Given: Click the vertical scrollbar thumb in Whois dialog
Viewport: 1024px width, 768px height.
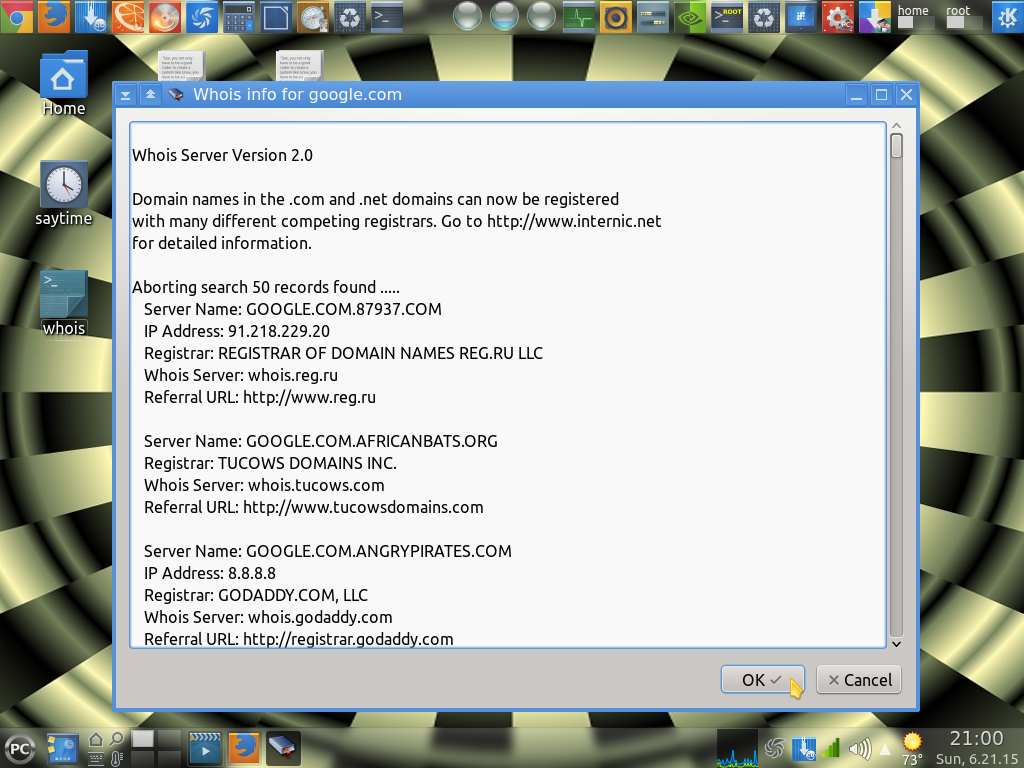Looking at the screenshot, I should point(897,146).
